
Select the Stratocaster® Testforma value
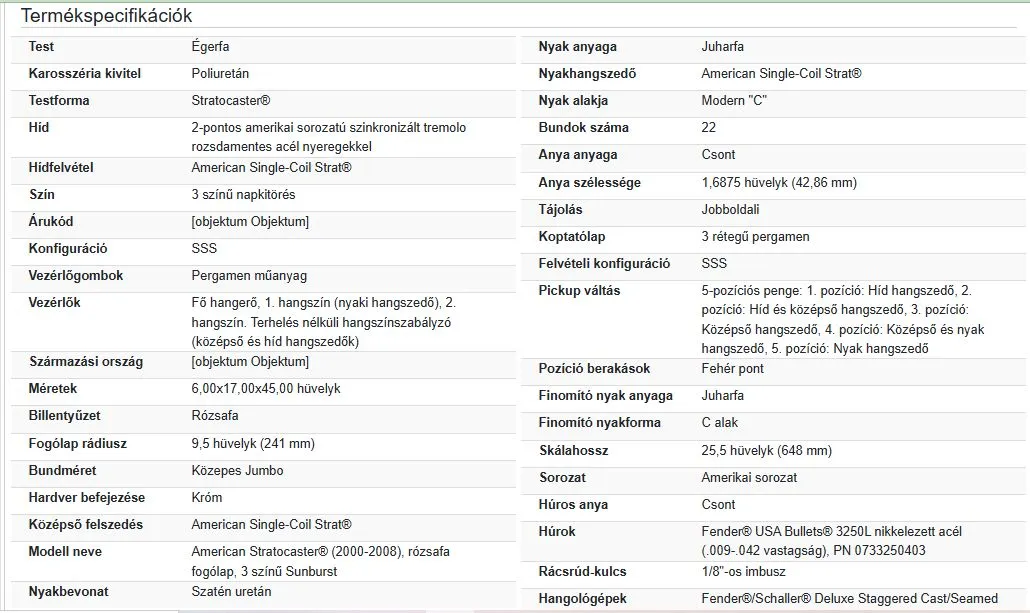[231, 101]
